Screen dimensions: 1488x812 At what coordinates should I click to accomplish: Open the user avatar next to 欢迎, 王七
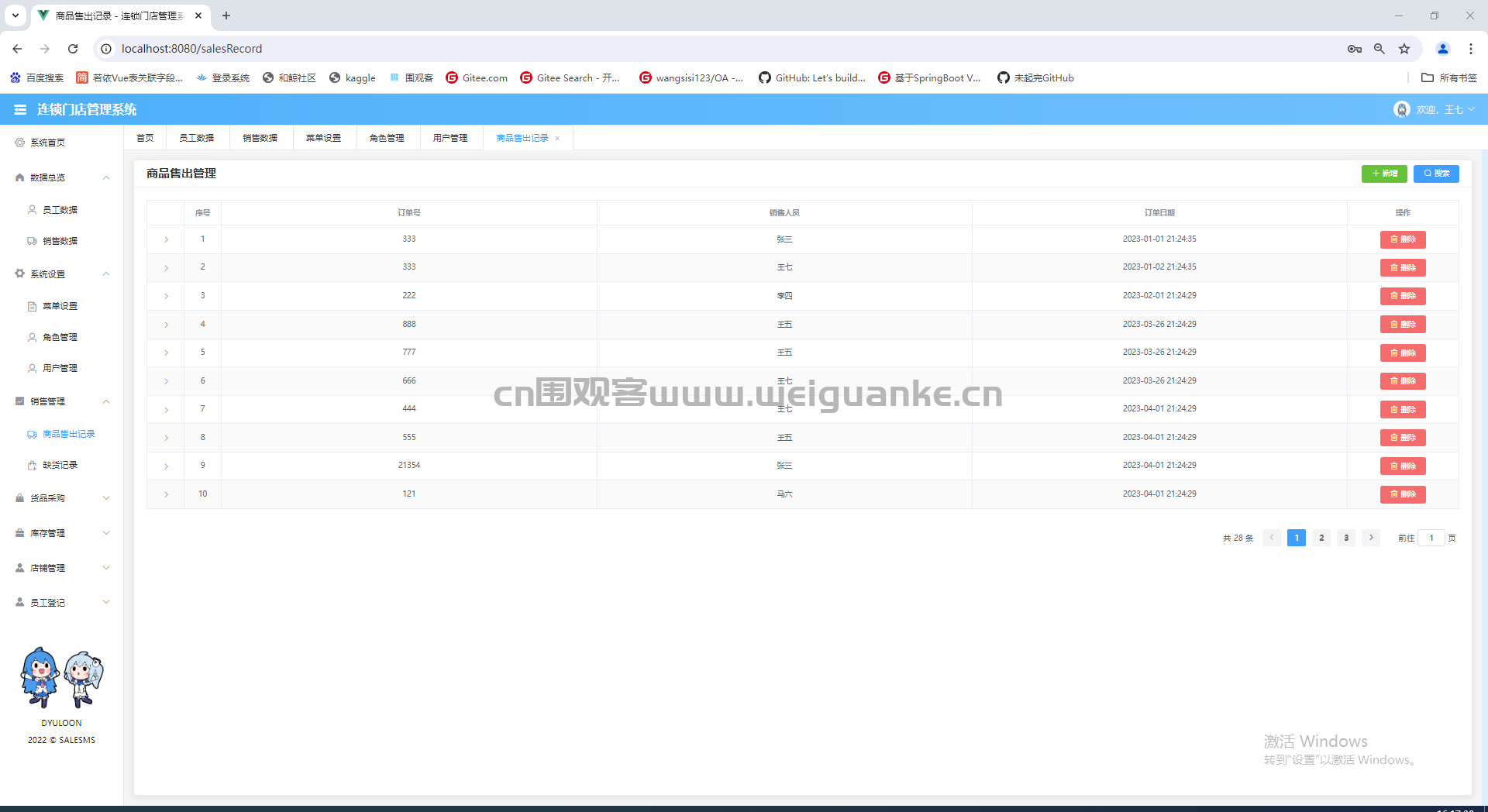tap(1401, 110)
